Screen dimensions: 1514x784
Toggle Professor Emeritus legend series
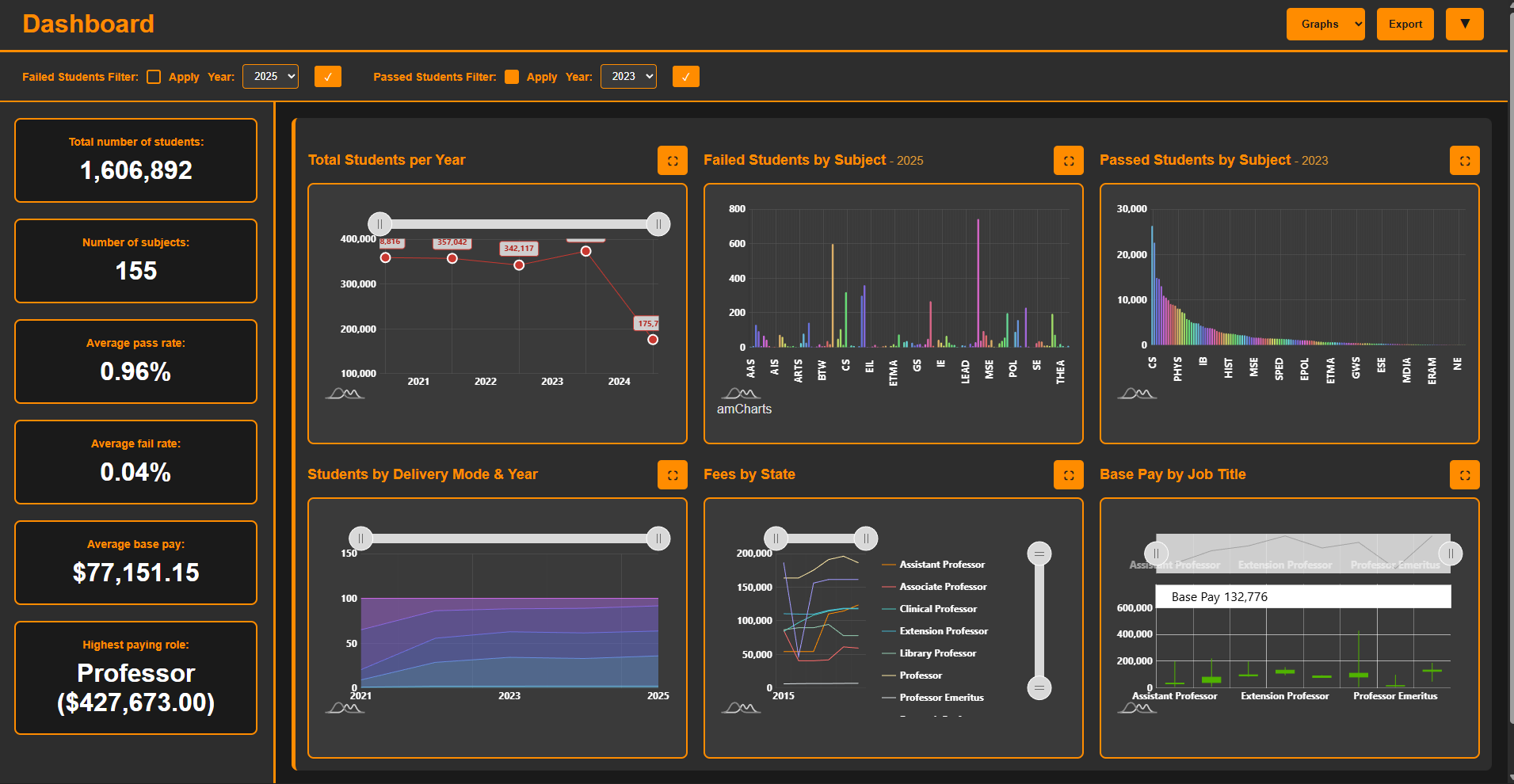pyautogui.click(x=932, y=698)
